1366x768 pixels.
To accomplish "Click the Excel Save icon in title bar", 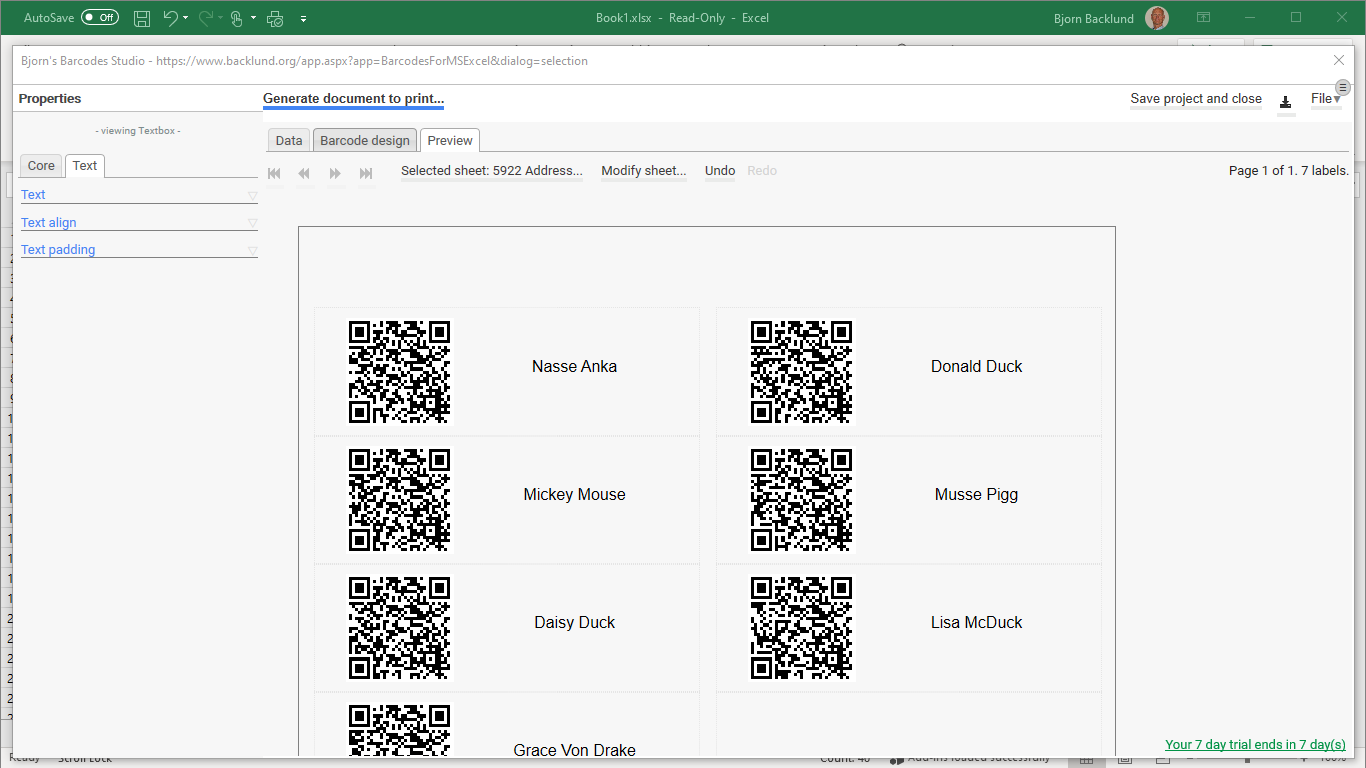I will click(x=142, y=18).
